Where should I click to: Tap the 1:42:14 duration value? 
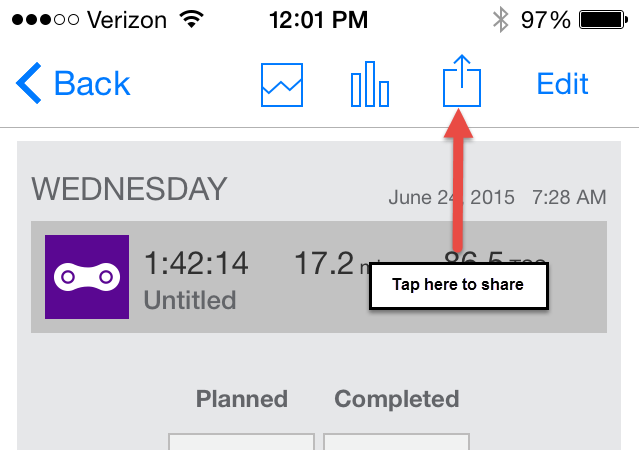tap(196, 263)
